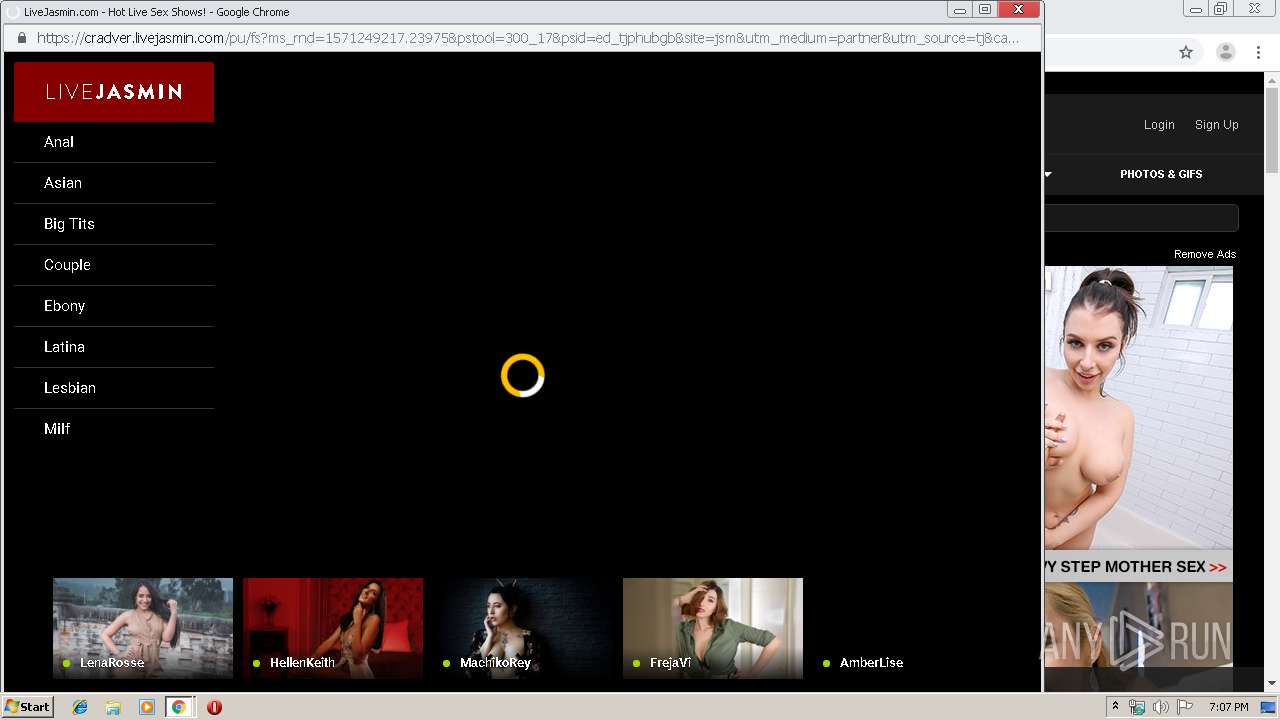
Task: Open MachikoRey thumbnail
Action: tap(523, 628)
